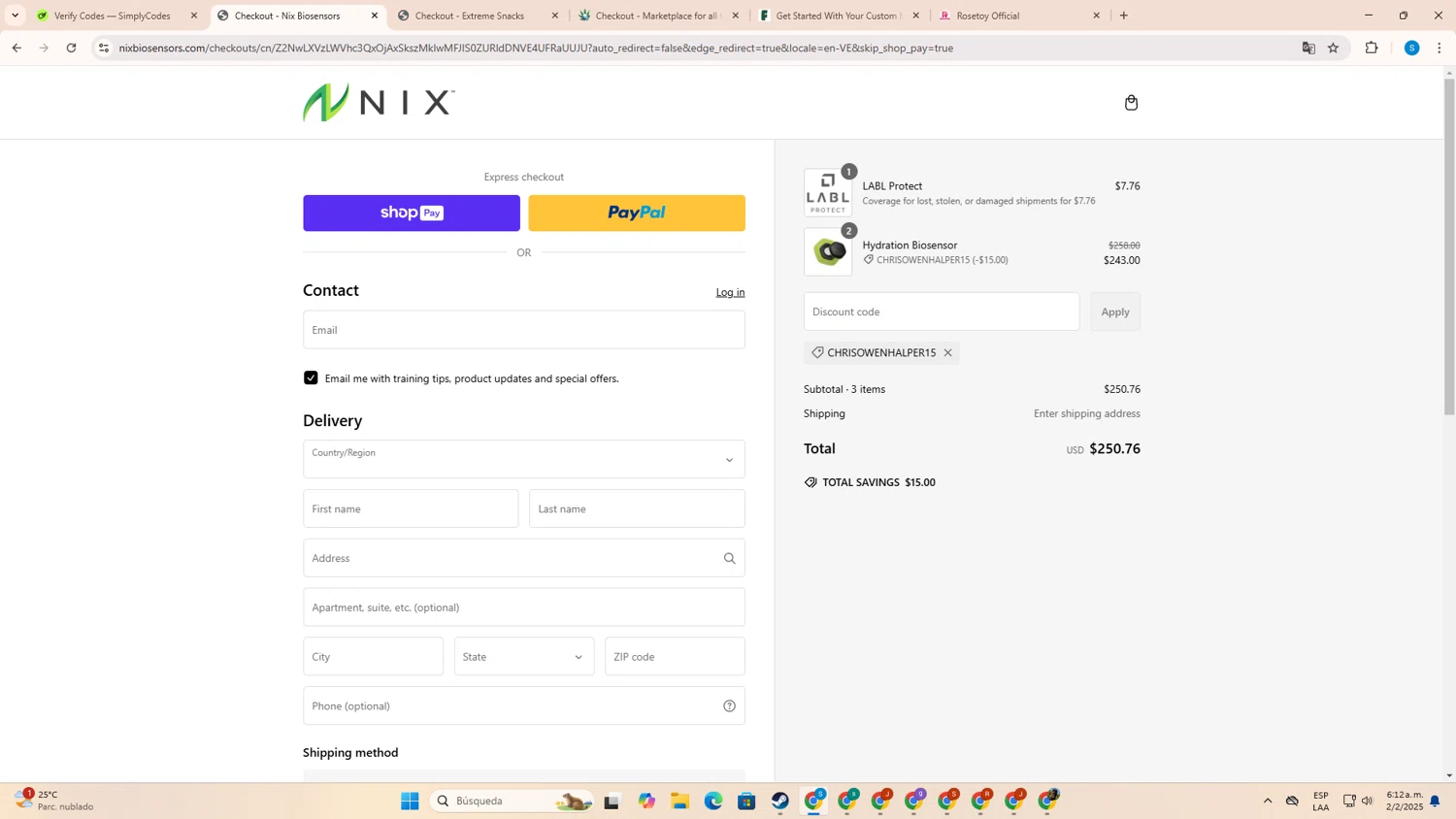This screenshot has width=1456, height=819.
Task: Open the Windows Start menu
Action: click(x=410, y=801)
